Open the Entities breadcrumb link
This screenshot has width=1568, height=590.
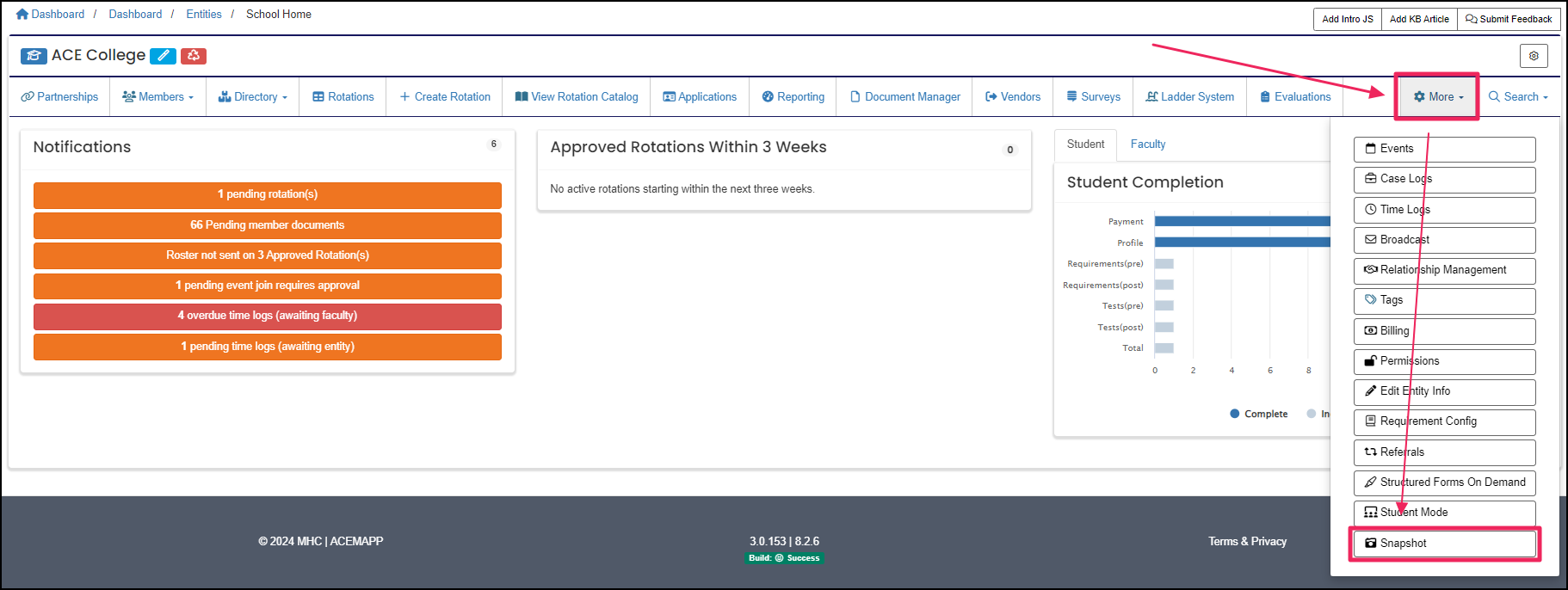(204, 15)
